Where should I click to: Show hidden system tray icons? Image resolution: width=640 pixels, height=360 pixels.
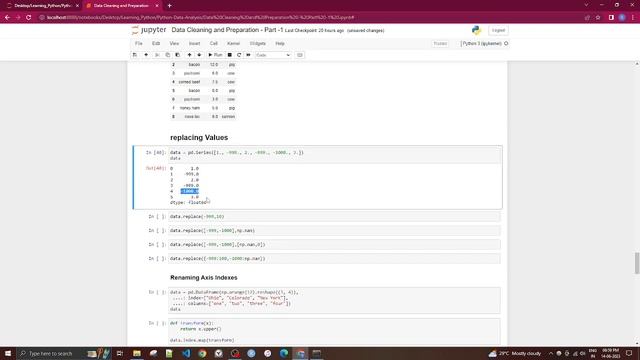[551, 353]
